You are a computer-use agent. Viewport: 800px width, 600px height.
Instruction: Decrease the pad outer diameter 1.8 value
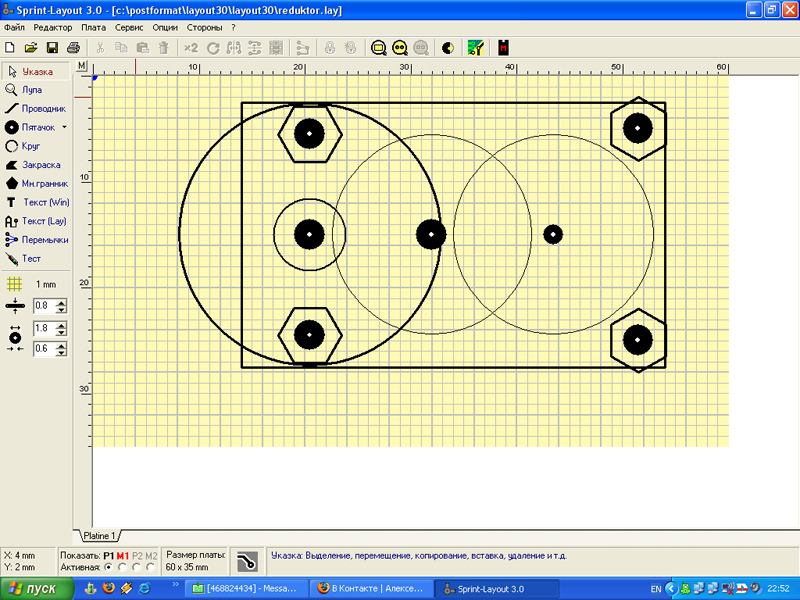click(62, 331)
